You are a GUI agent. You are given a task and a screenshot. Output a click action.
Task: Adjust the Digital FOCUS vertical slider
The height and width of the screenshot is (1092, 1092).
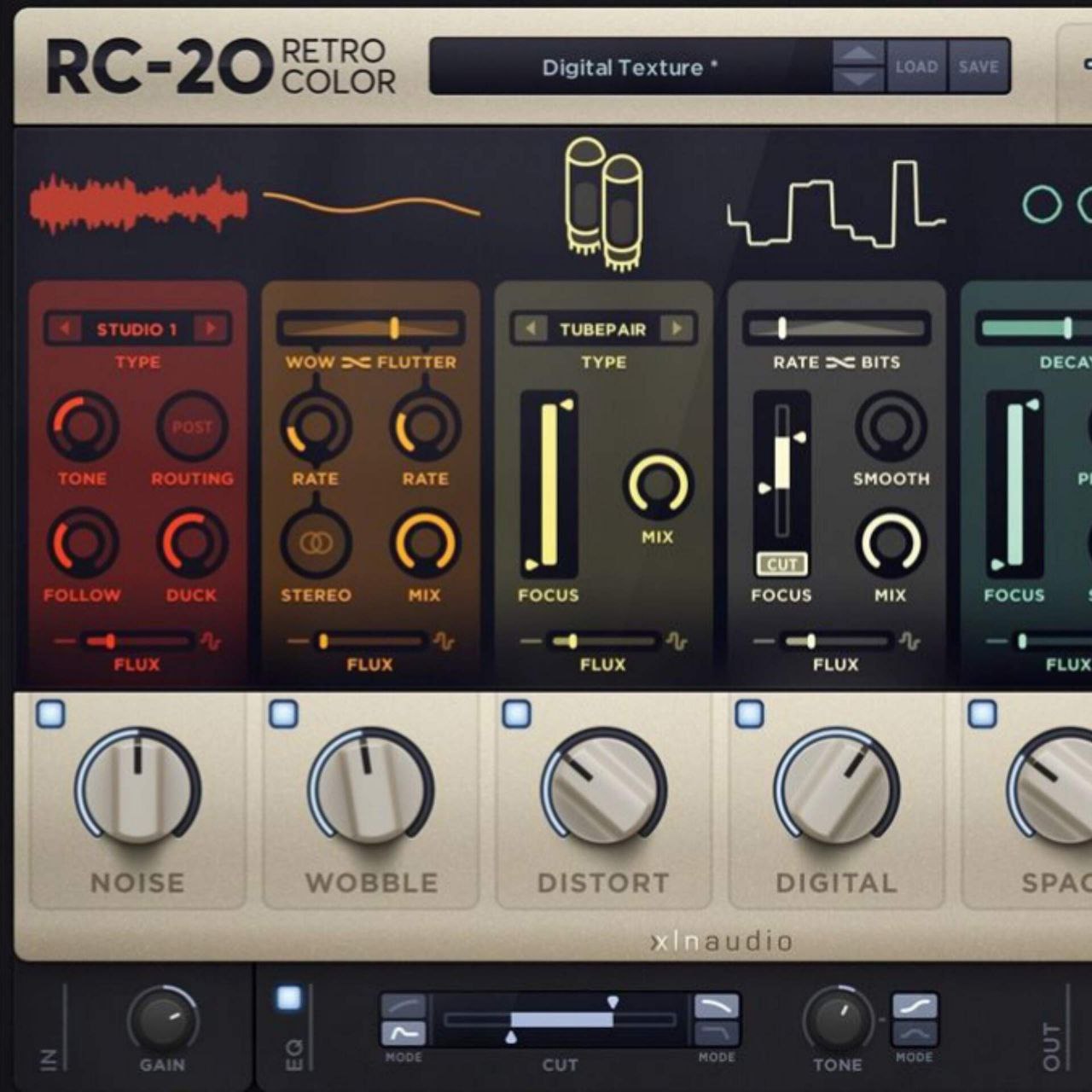[781, 472]
